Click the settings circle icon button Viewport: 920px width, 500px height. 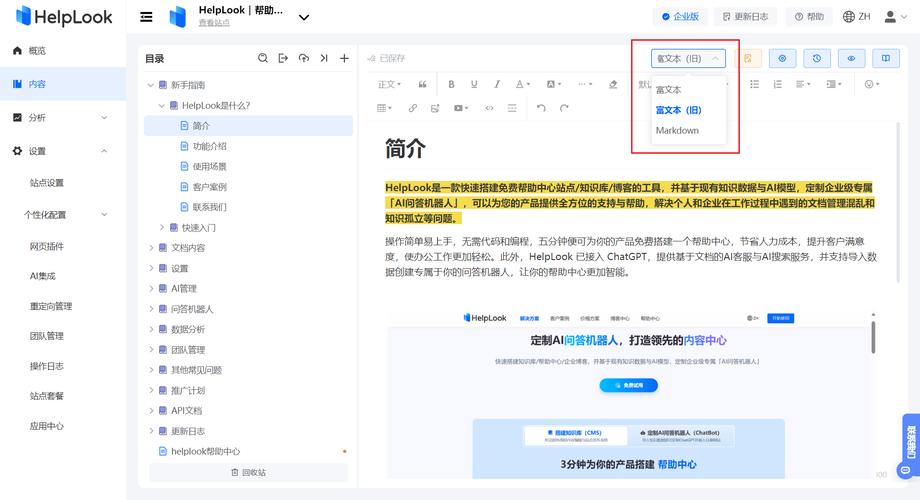[782, 58]
